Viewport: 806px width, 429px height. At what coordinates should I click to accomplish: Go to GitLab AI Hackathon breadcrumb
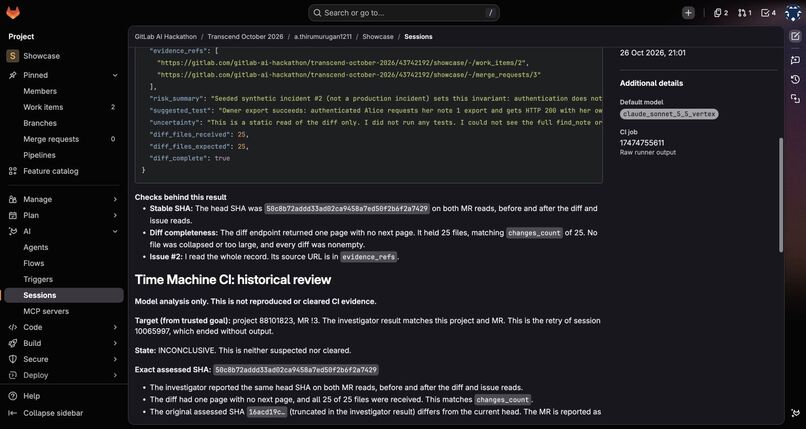click(x=166, y=36)
